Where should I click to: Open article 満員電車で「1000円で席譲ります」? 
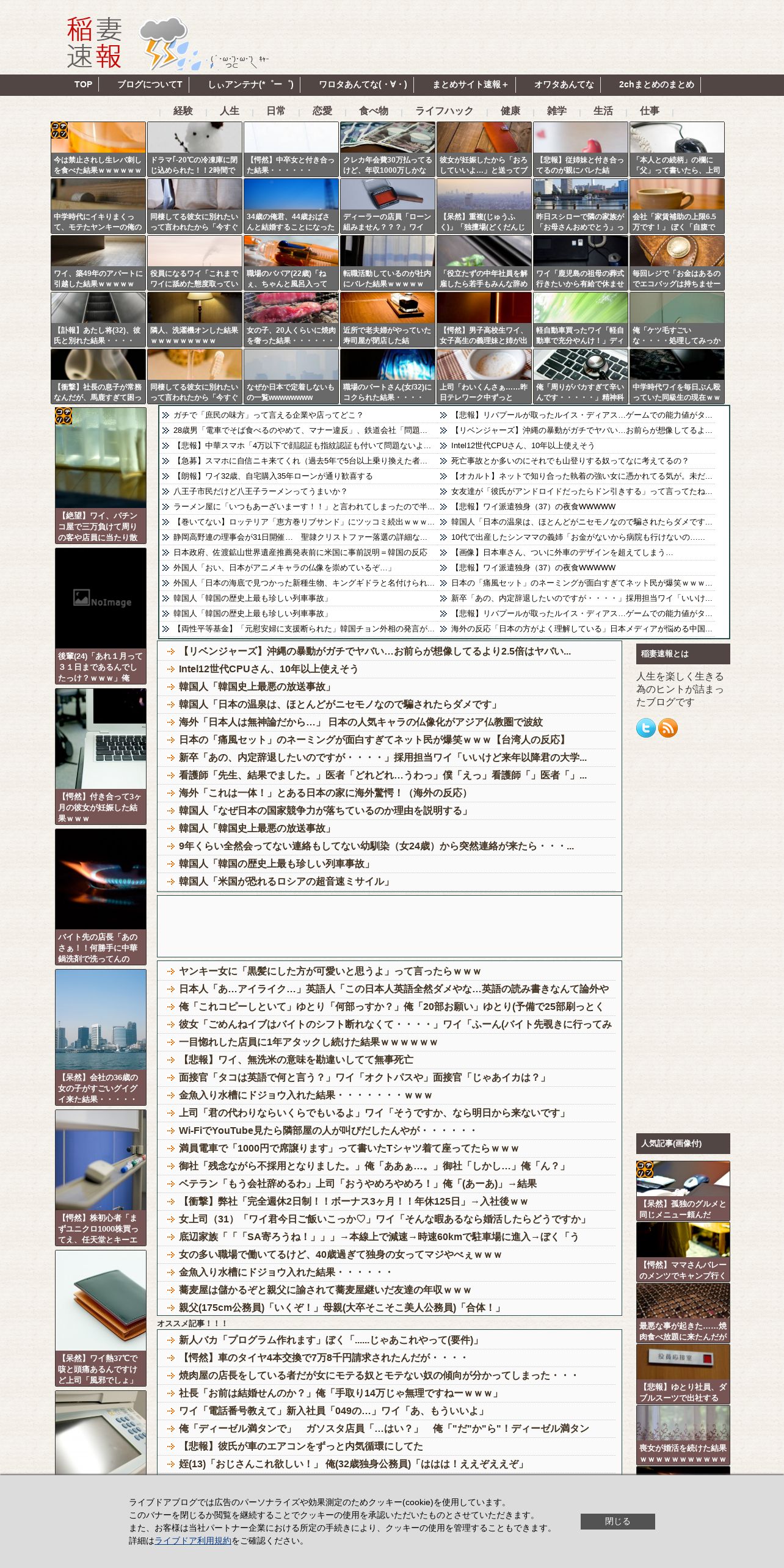tap(349, 1149)
